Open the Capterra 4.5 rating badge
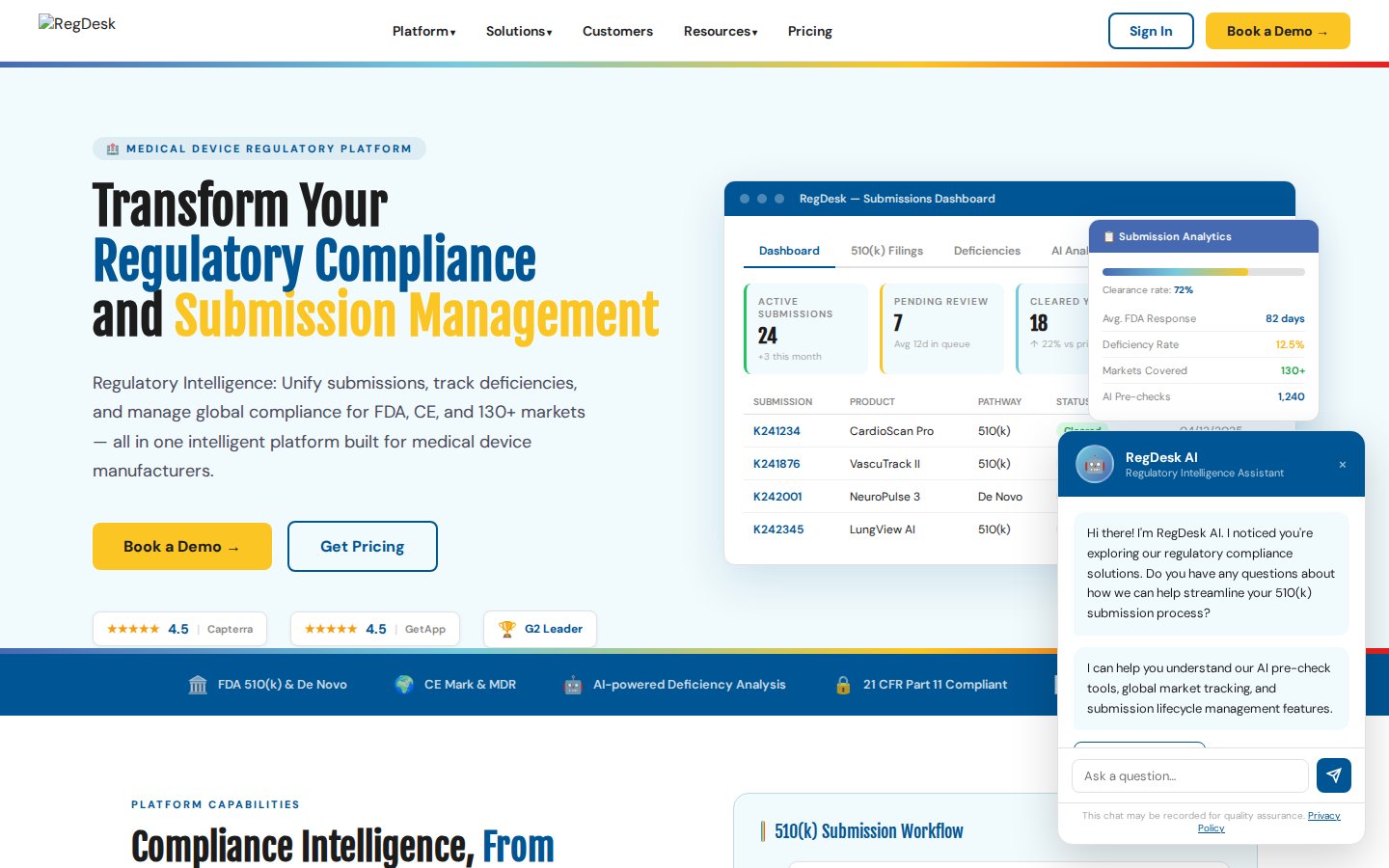Viewport: 1389px width, 868px height. [x=179, y=629]
